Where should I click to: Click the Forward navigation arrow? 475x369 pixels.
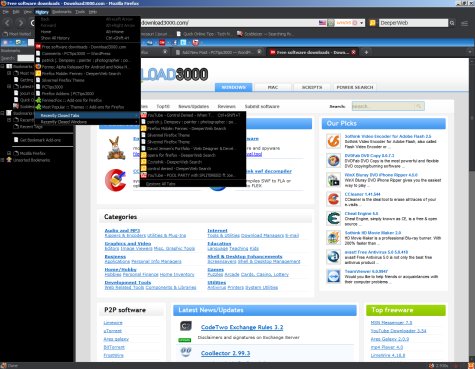[21, 23]
